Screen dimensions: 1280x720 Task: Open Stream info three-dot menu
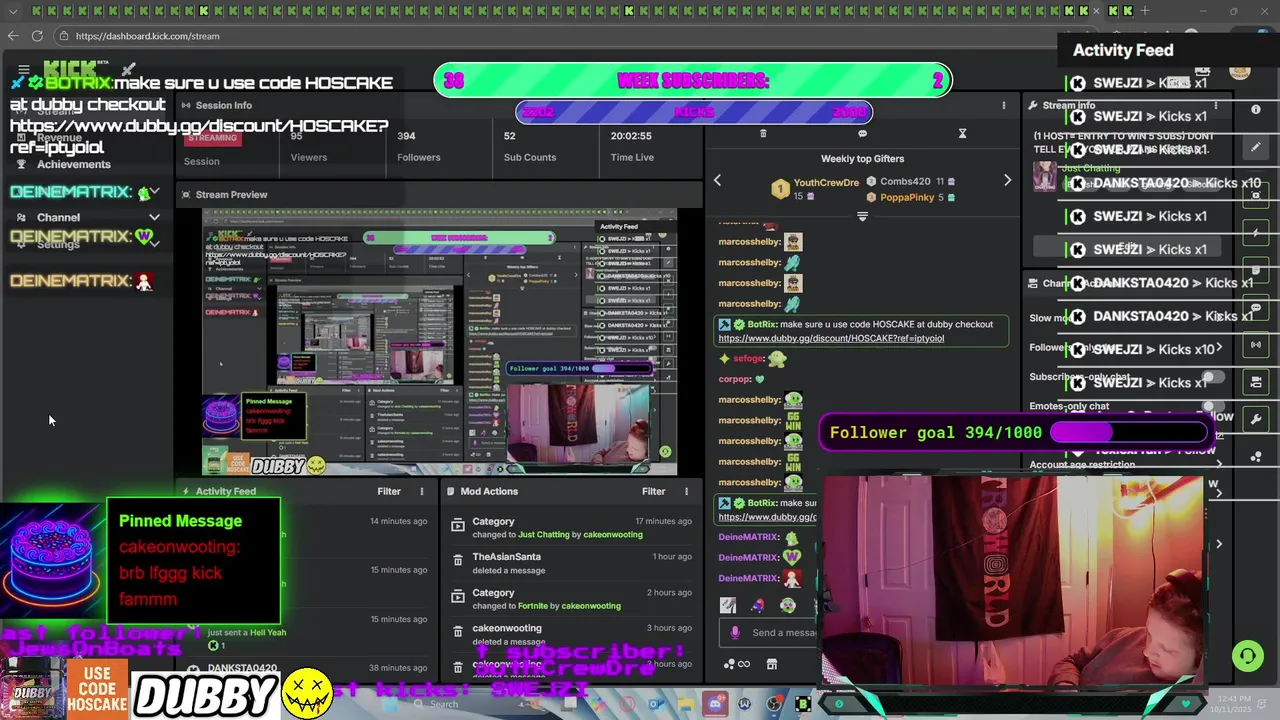coord(1216,105)
